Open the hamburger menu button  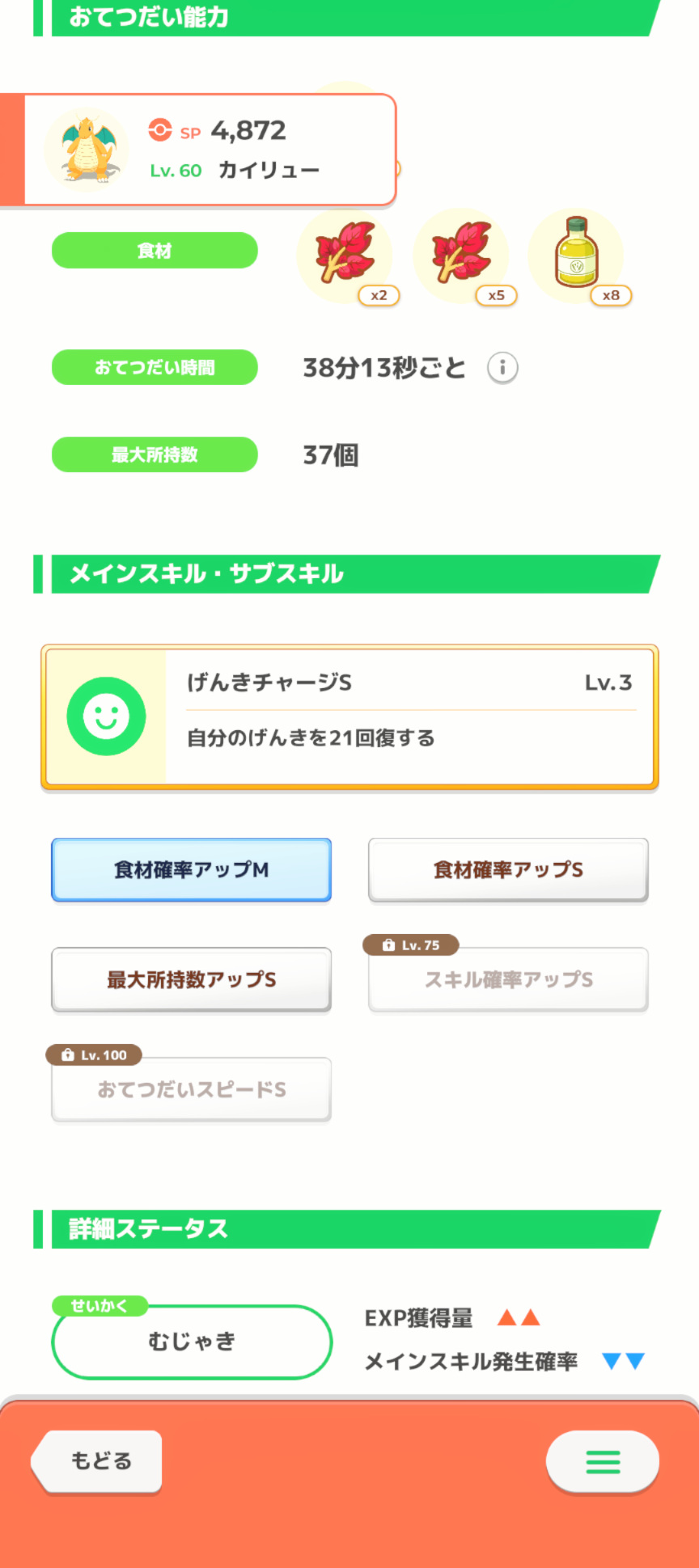(x=602, y=1461)
